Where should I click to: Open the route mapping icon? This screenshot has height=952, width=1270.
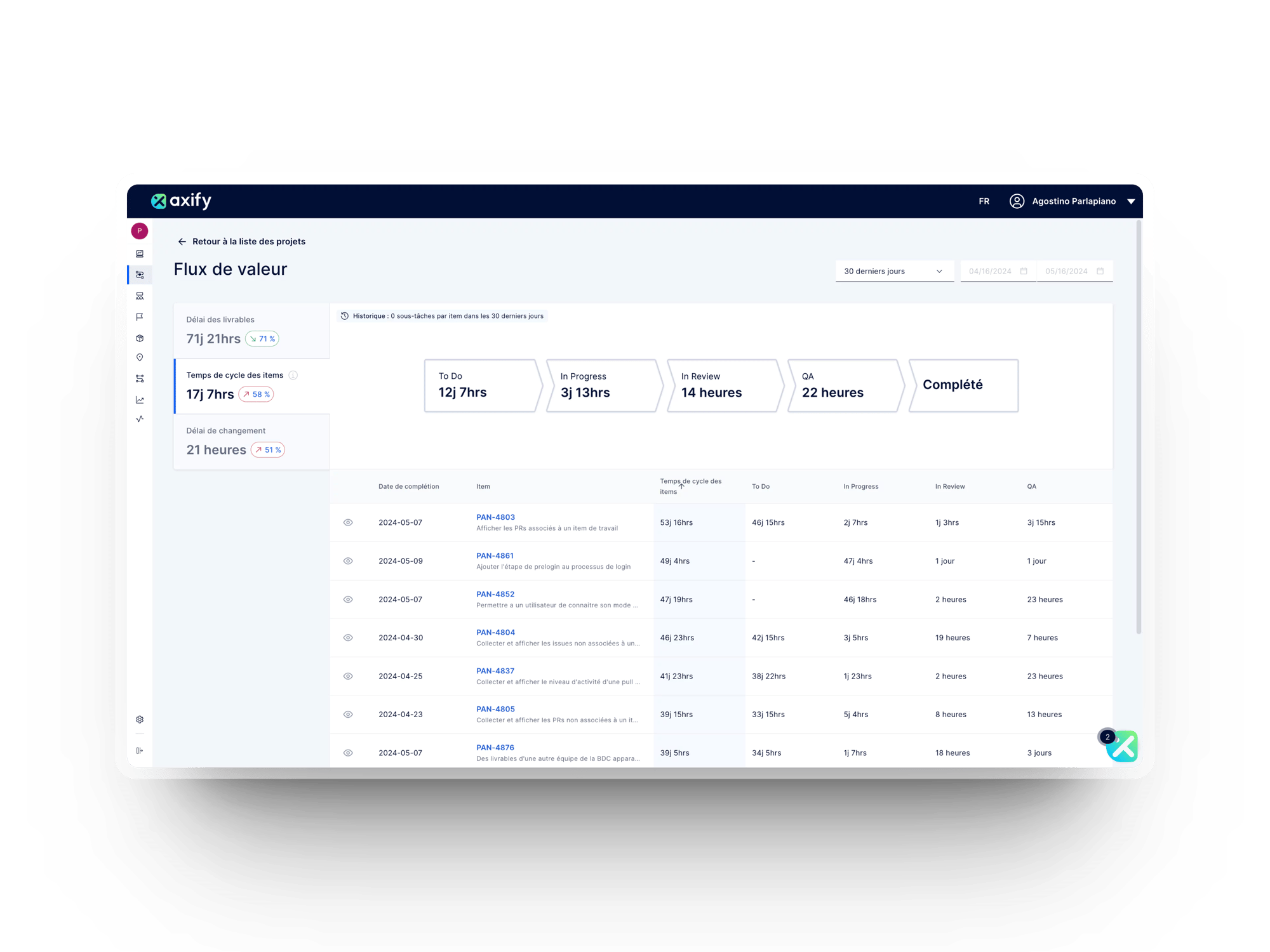click(x=140, y=378)
